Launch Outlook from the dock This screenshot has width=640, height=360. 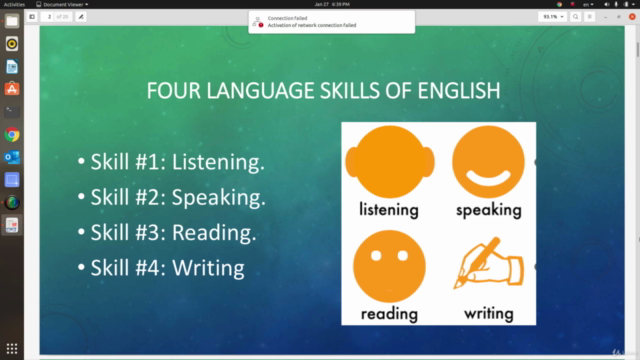(12, 157)
